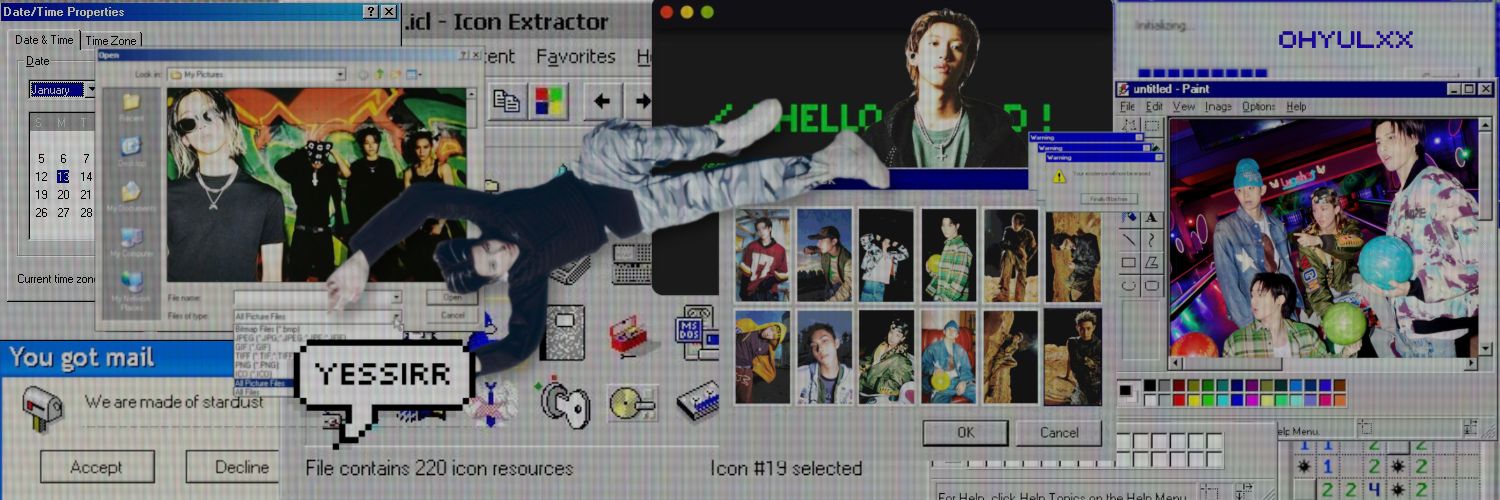Click 'We are made of stardust' message text
The height and width of the screenshot is (500, 1500).
[174, 402]
